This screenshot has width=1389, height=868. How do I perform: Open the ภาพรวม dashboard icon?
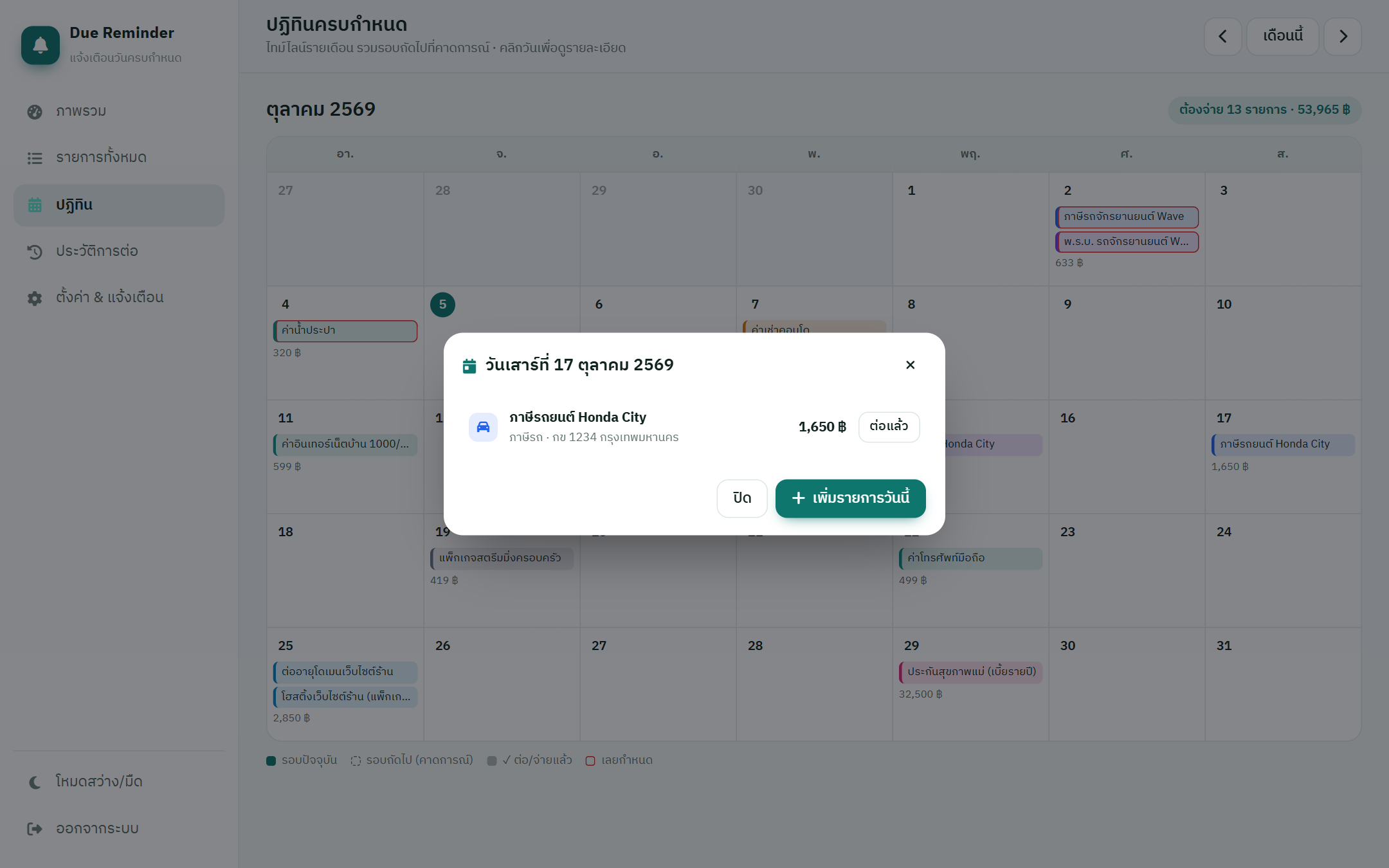(35, 112)
